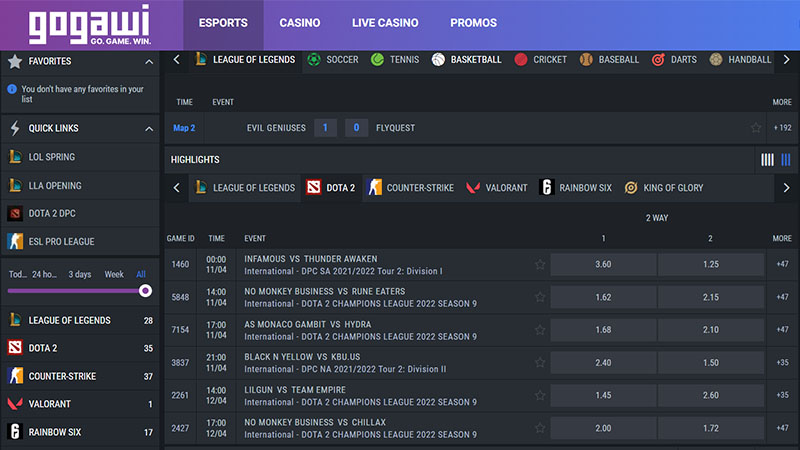This screenshot has height=450, width=800.
Task: Switch to four-column odds view
Action: 767,160
